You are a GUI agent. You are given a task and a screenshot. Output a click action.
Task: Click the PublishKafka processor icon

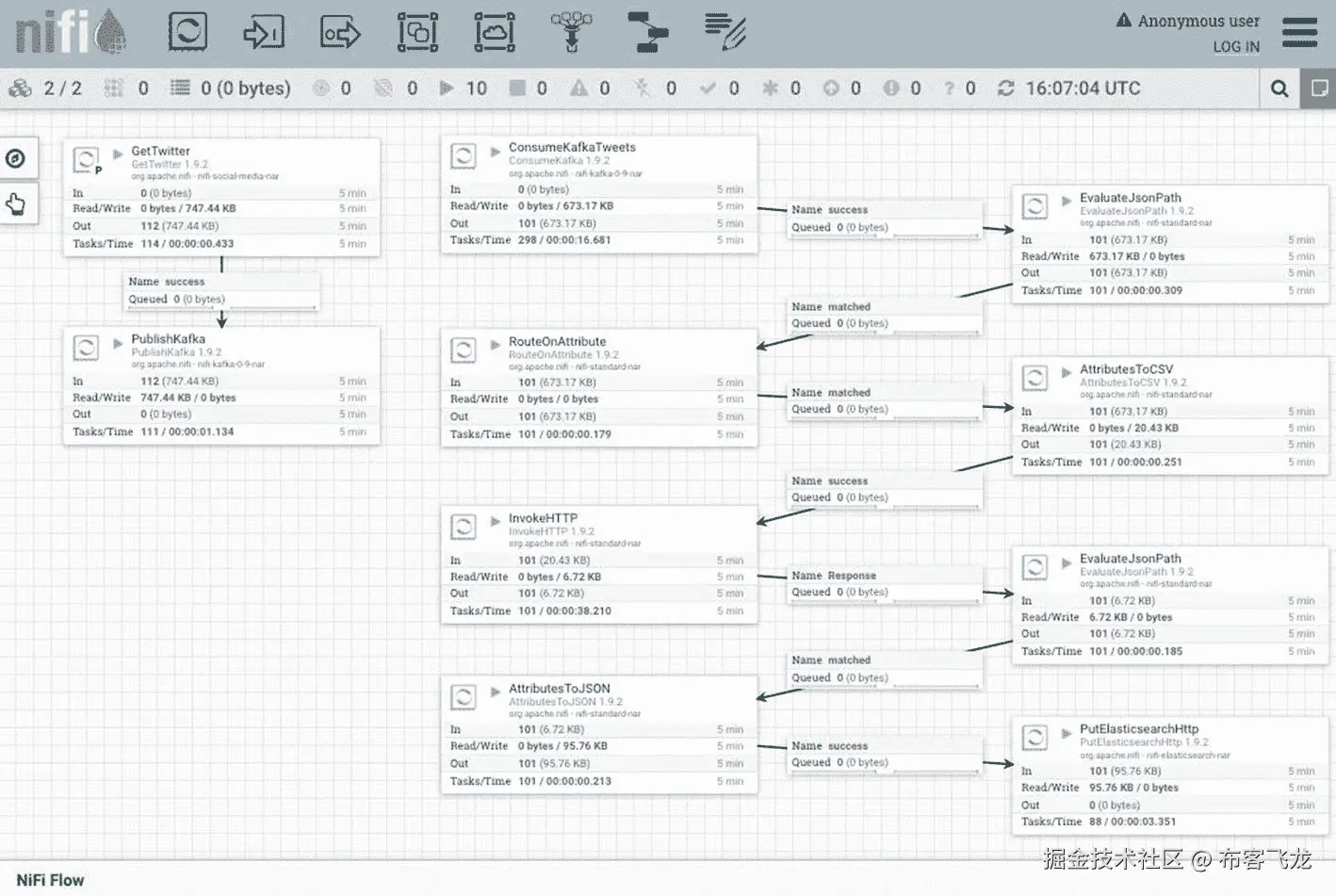point(86,348)
